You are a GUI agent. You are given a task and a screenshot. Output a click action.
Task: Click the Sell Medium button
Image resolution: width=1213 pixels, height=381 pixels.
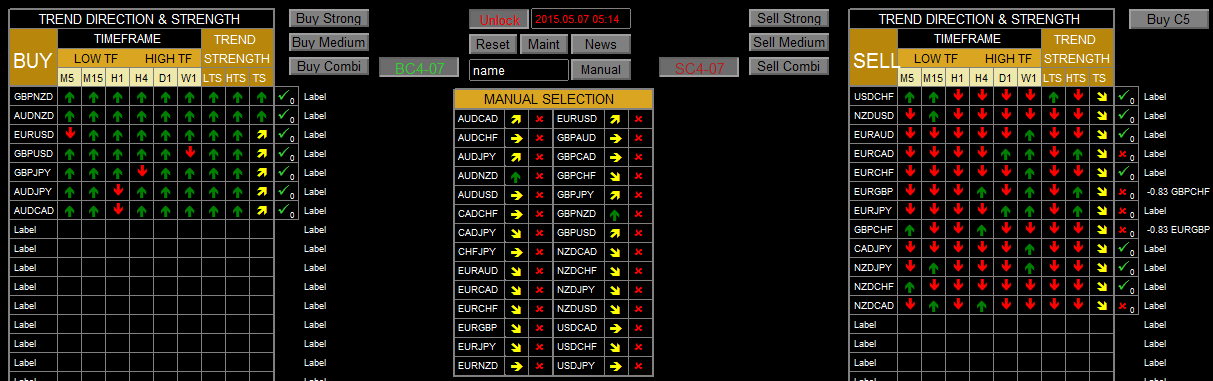[x=789, y=42]
